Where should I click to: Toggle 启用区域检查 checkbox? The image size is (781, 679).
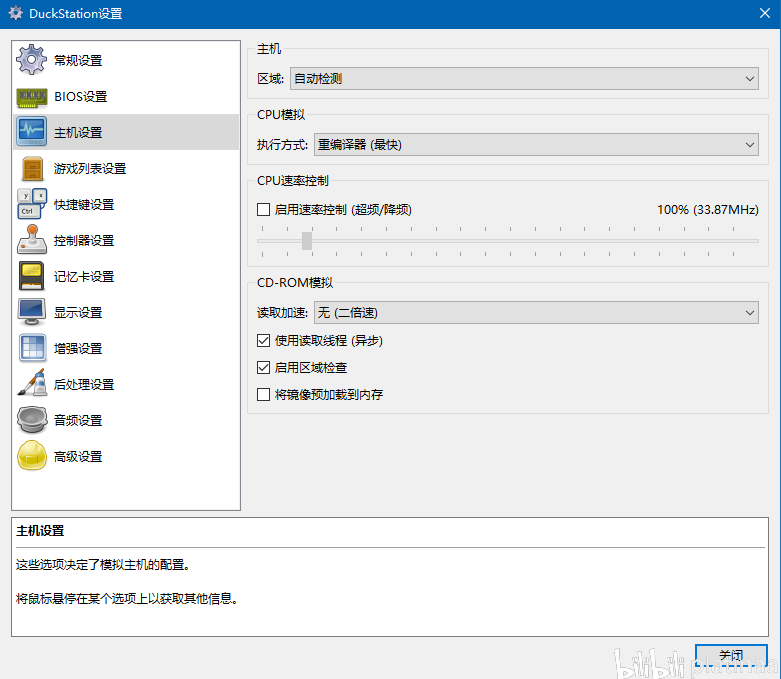[x=263, y=368]
